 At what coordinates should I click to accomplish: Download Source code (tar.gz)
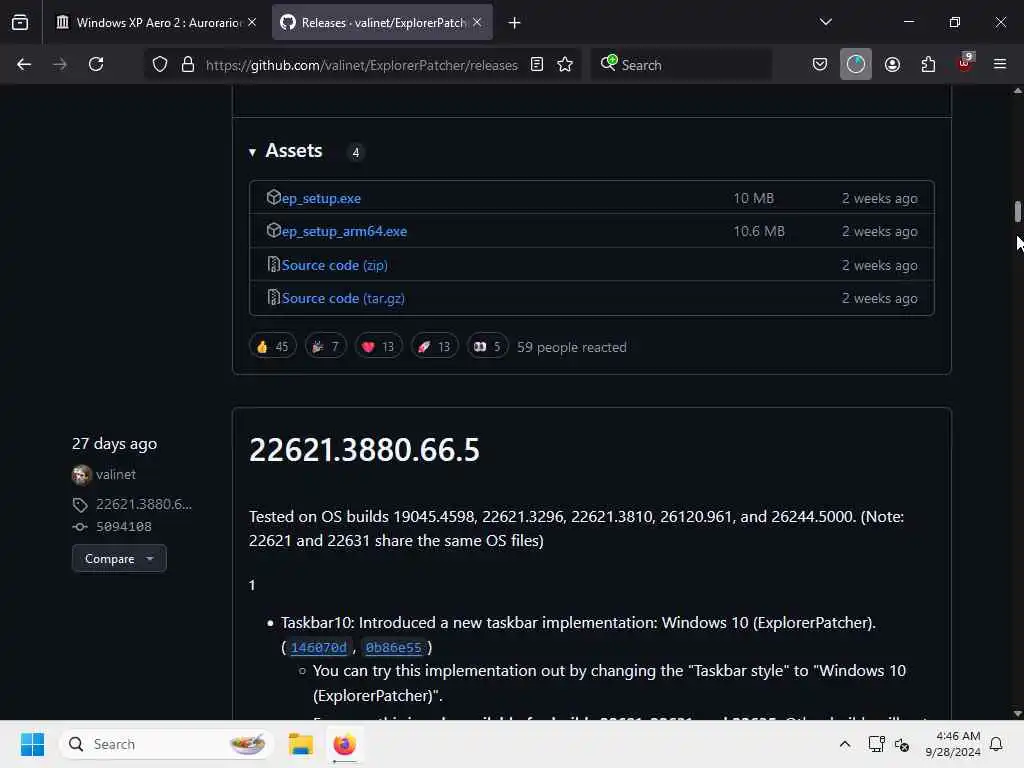point(343,298)
